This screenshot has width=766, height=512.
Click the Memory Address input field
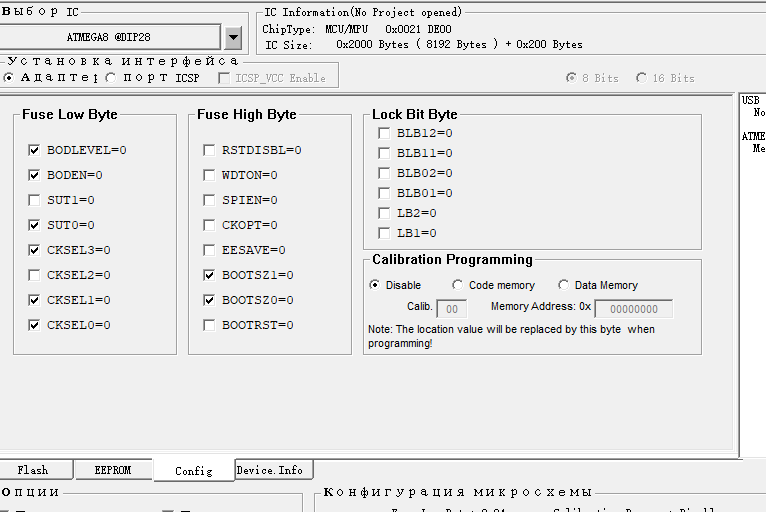633,309
